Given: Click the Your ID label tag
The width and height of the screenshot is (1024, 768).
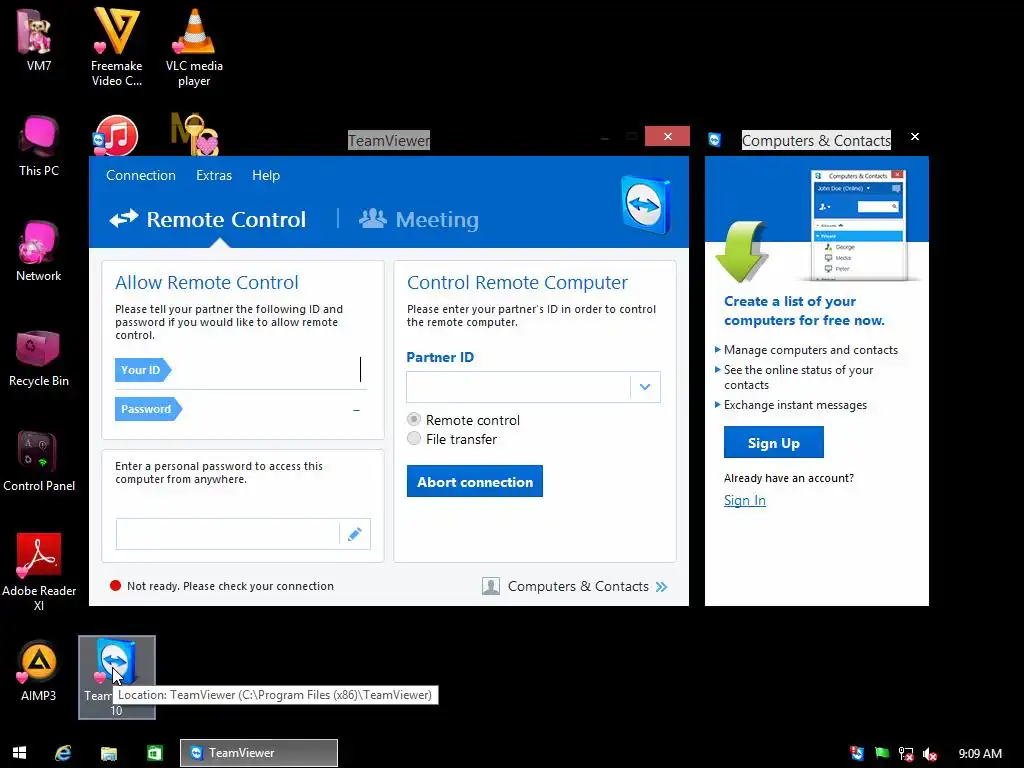Looking at the screenshot, I should [x=142, y=370].
